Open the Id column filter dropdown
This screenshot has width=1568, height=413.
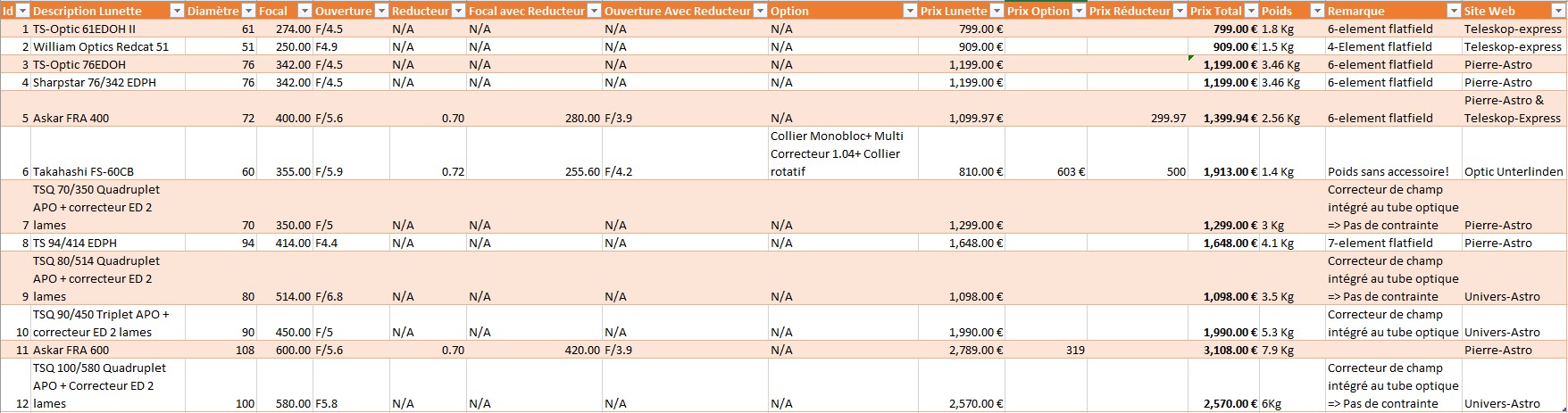coord(23,11)
